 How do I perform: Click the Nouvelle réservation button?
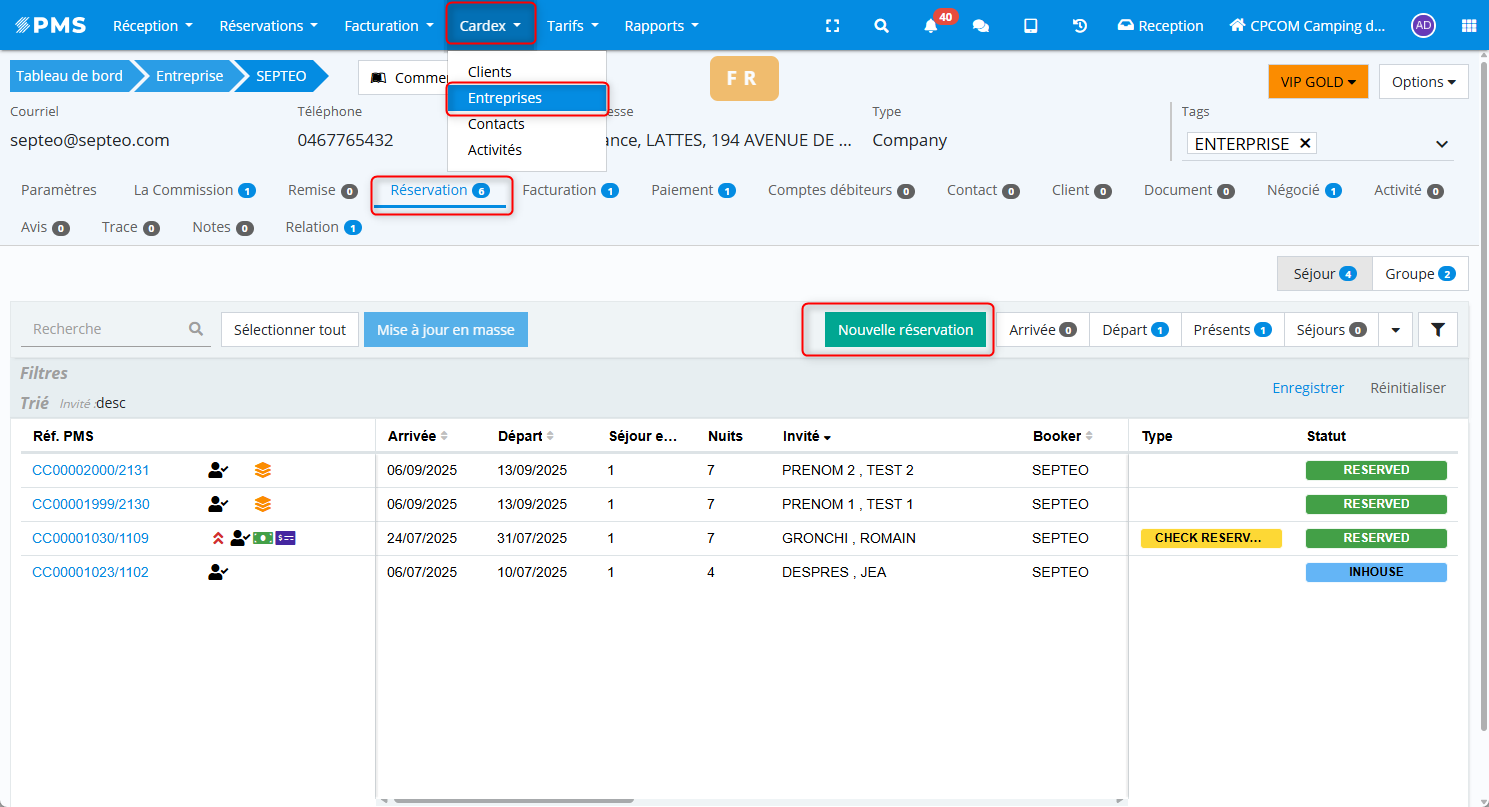[905, 330]
